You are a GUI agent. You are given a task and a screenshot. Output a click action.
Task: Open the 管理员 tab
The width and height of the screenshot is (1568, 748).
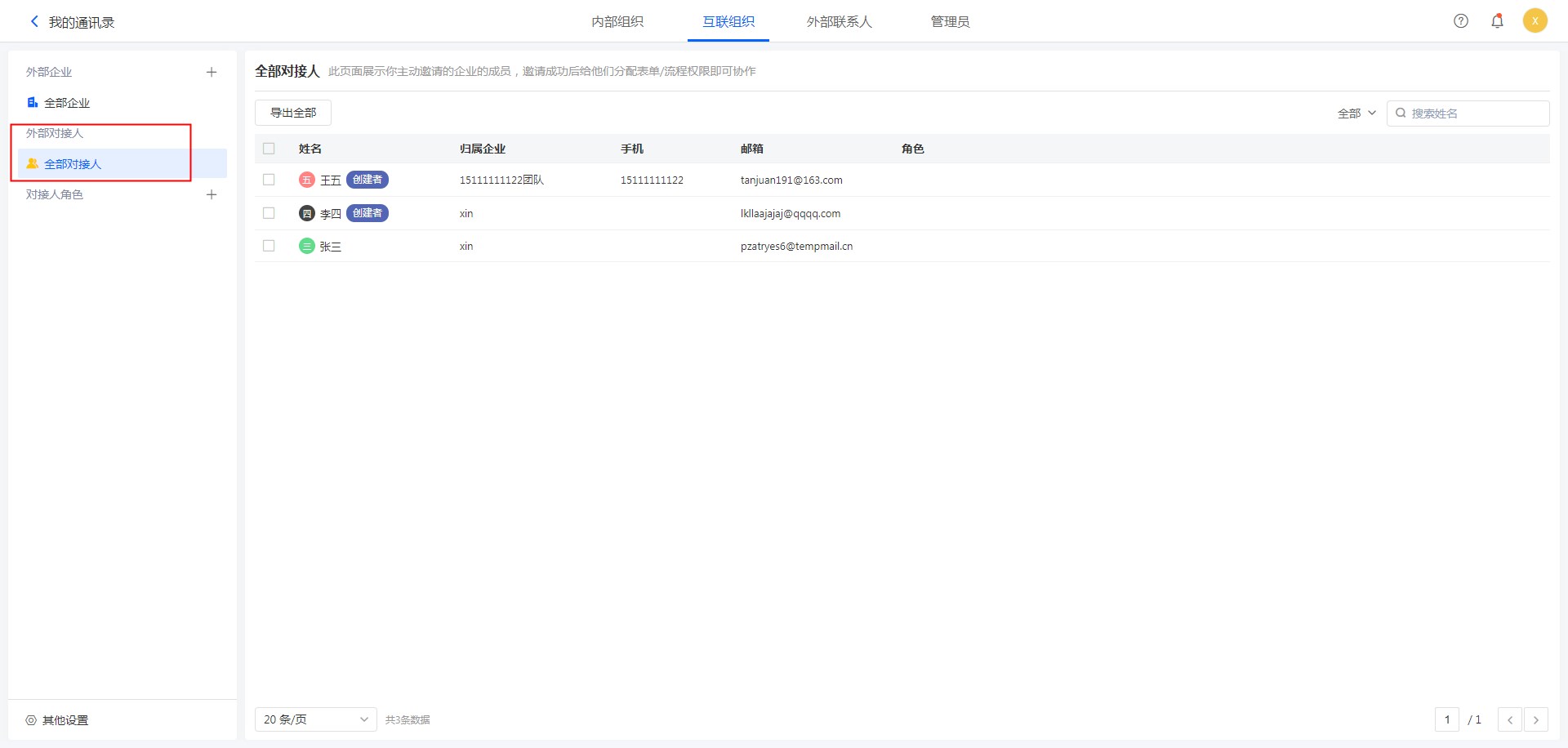point(950,22)
